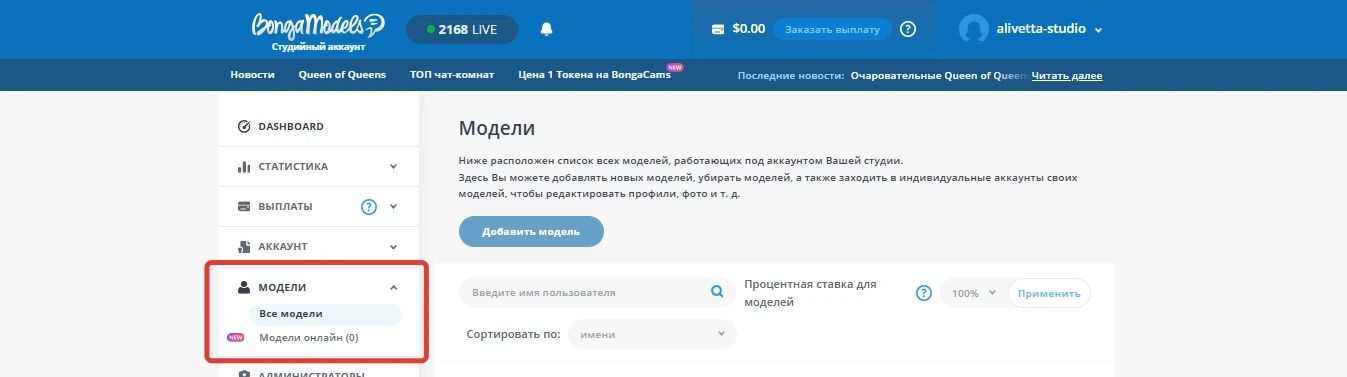Click the Добавить модель button
This screenshot has width=1347, height=377.
click(x=531, y=231)
